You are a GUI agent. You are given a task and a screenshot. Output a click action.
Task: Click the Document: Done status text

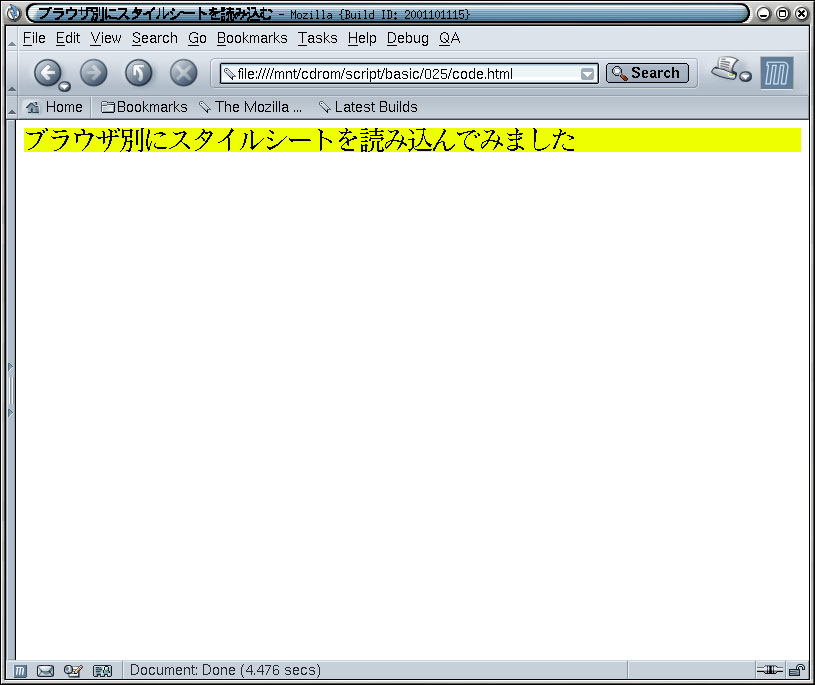(225, 670)
